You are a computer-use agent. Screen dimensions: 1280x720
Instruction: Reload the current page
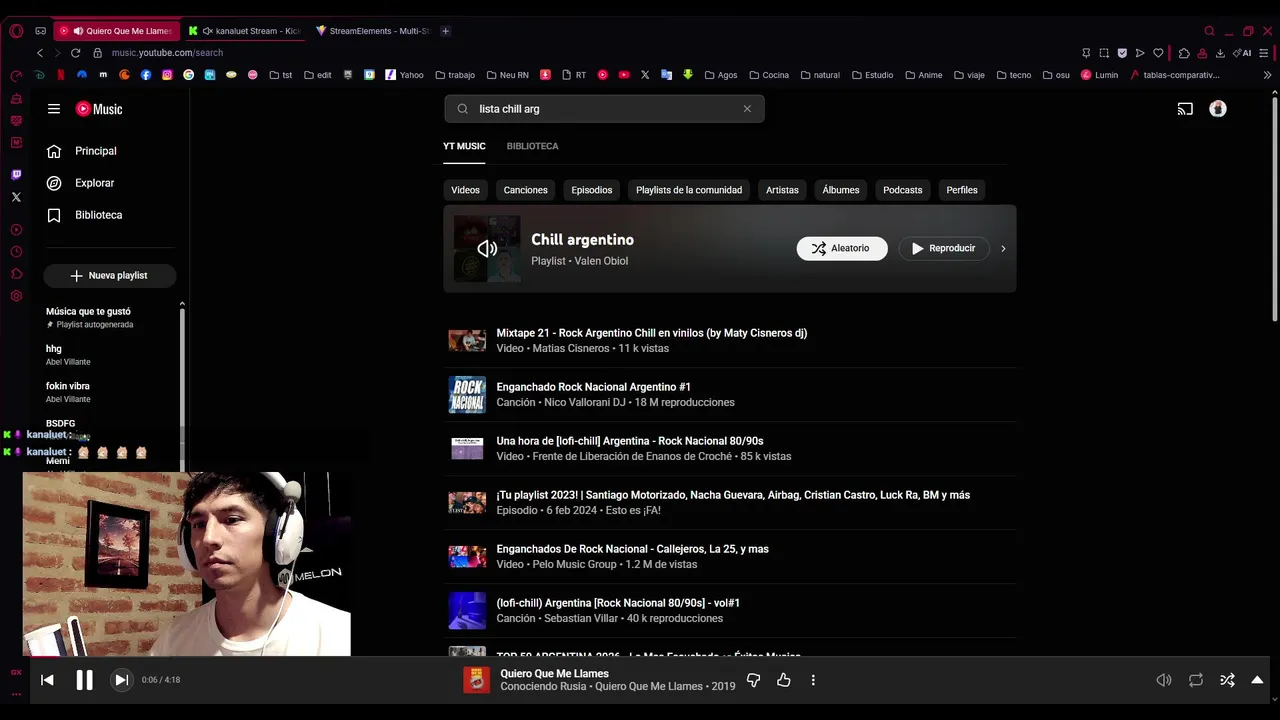pyautogui.click(x=75, y=53)
